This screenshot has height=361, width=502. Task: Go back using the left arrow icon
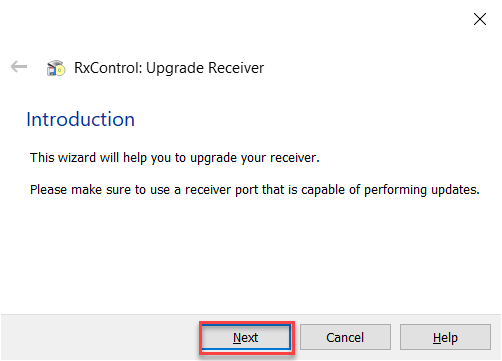tap(19, 67)
